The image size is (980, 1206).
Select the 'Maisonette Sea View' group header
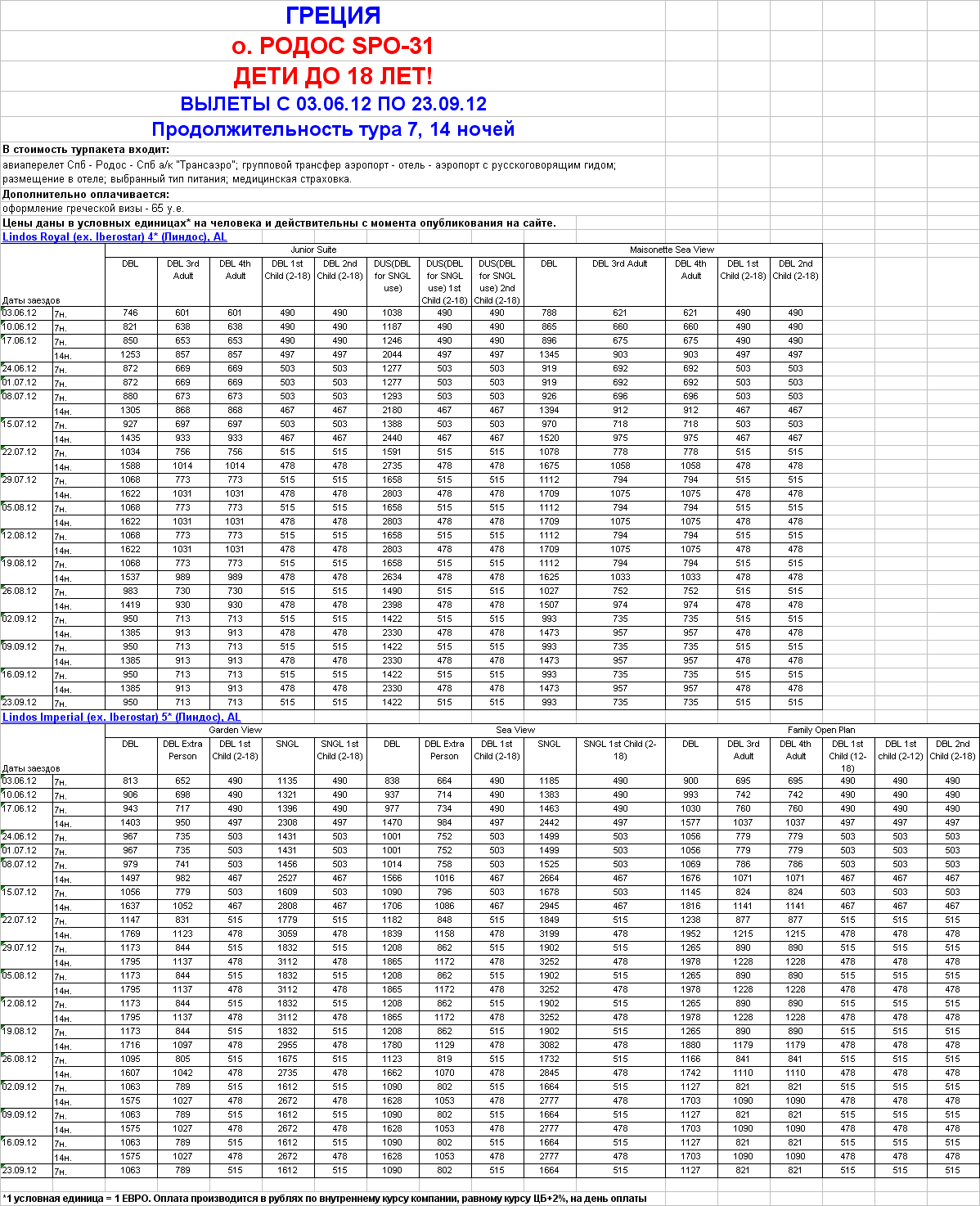click(672, 250)
